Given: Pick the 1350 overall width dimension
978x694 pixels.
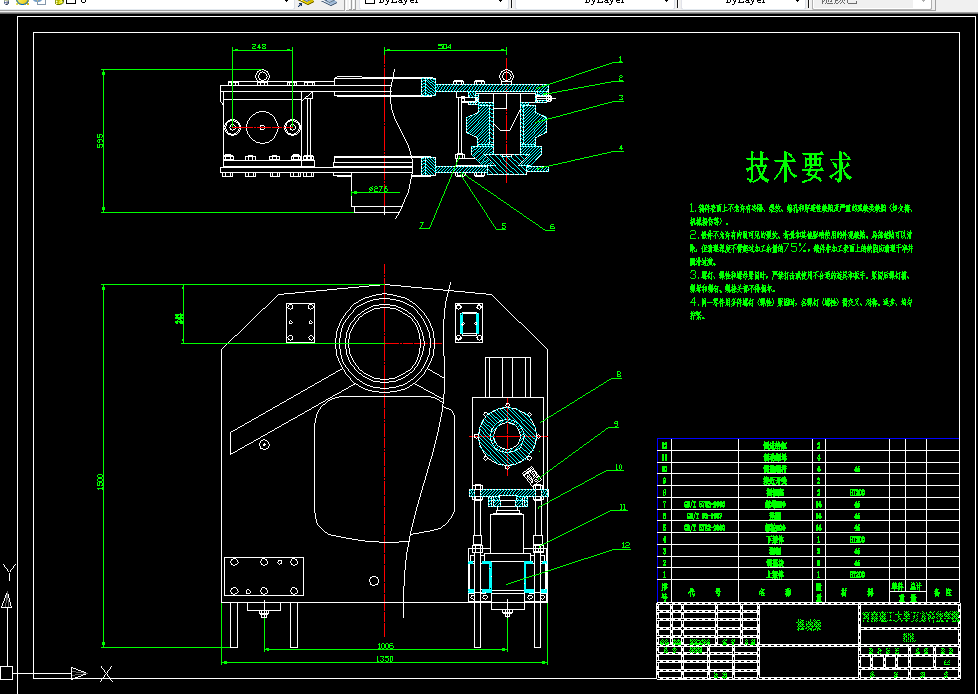Looking at the screenshot, I should [385, 659].
